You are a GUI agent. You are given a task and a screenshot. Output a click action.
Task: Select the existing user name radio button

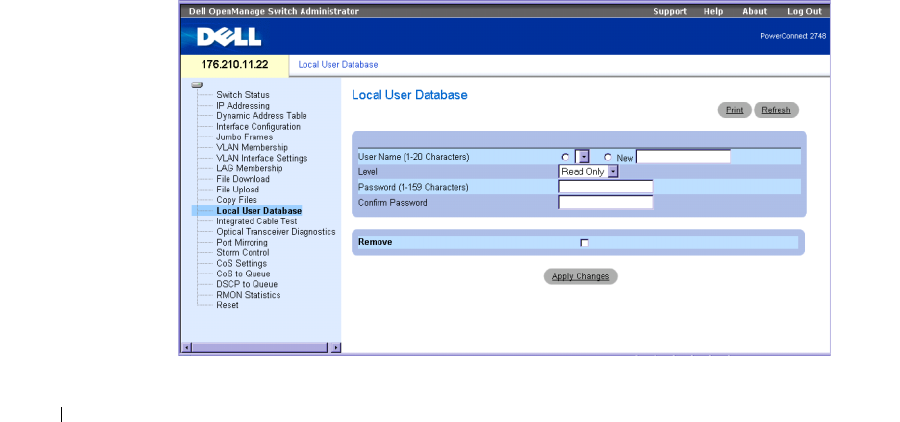[x=566, y=156]
